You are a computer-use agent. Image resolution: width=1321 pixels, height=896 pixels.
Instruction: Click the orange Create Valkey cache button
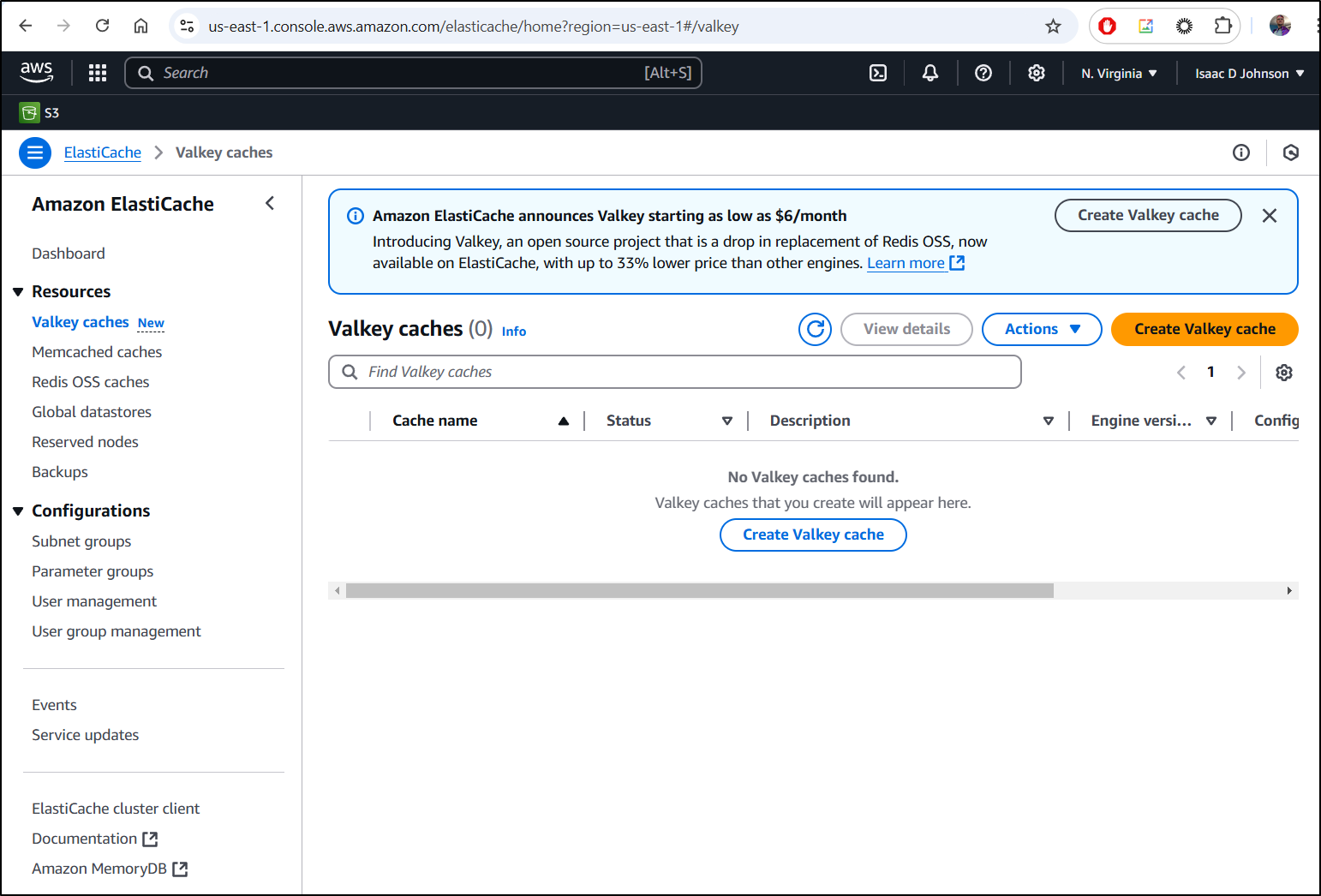[1204, 329]
